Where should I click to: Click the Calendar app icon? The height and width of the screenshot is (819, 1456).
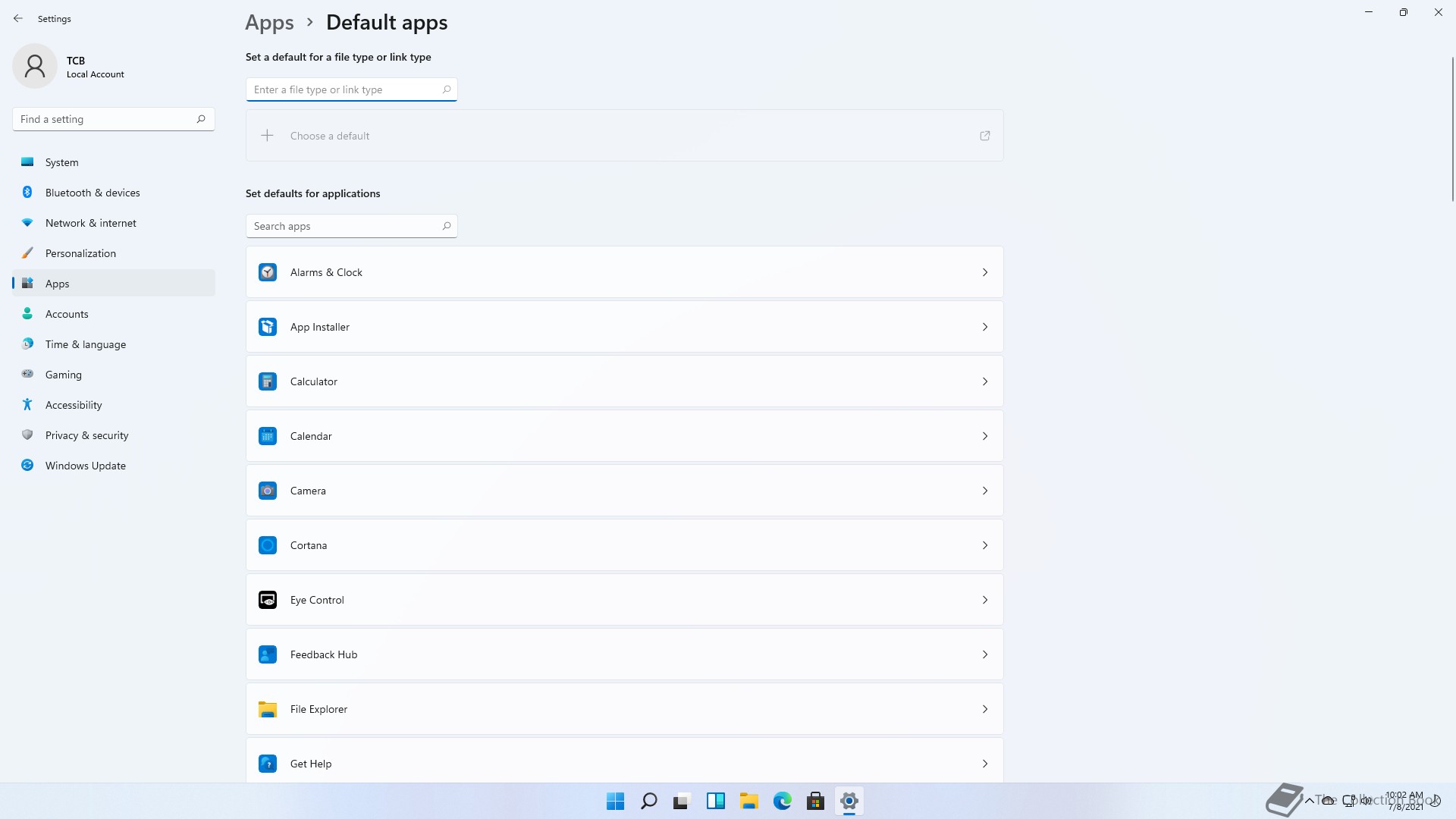click(268, 436)
